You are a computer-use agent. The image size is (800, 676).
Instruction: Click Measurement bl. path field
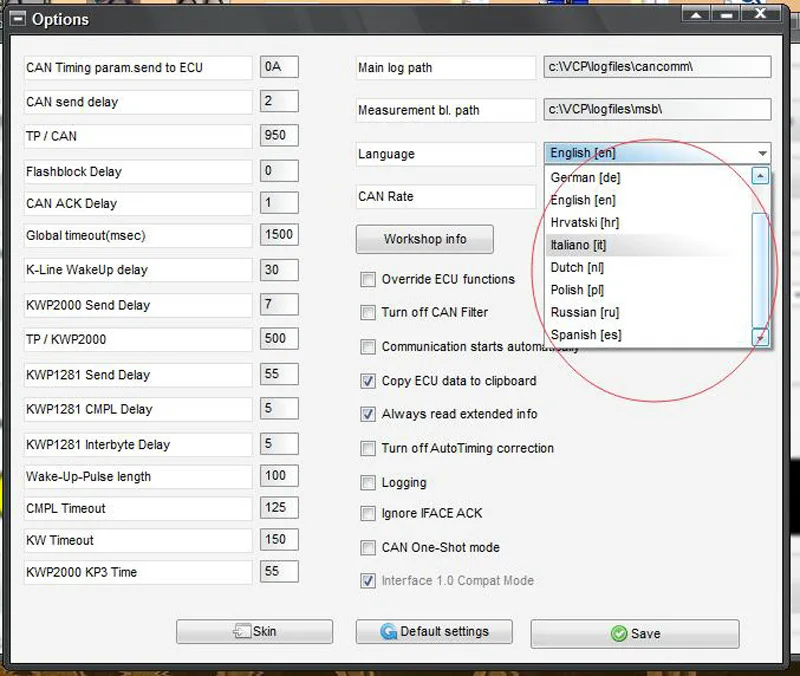(657, 109)
